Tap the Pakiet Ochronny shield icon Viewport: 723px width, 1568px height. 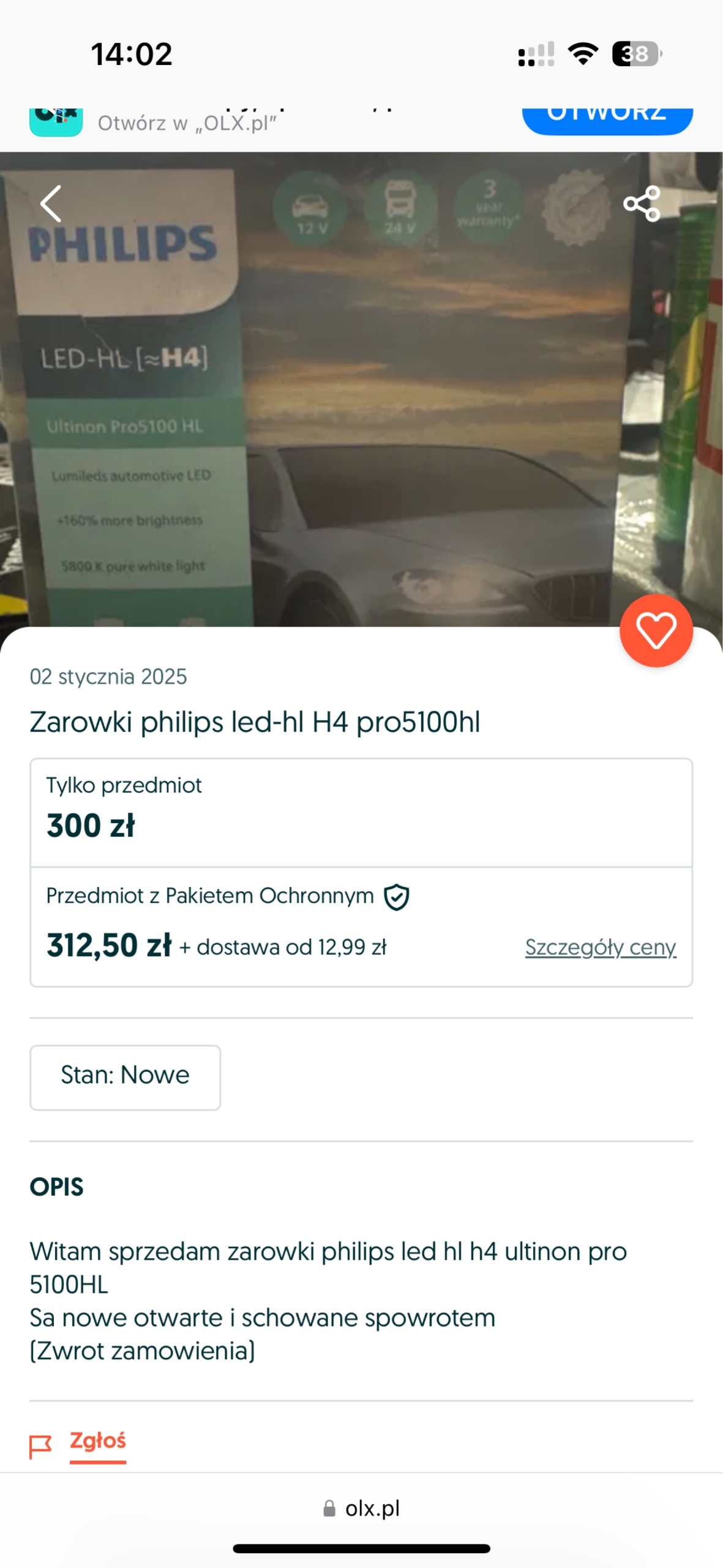[397, 897]
